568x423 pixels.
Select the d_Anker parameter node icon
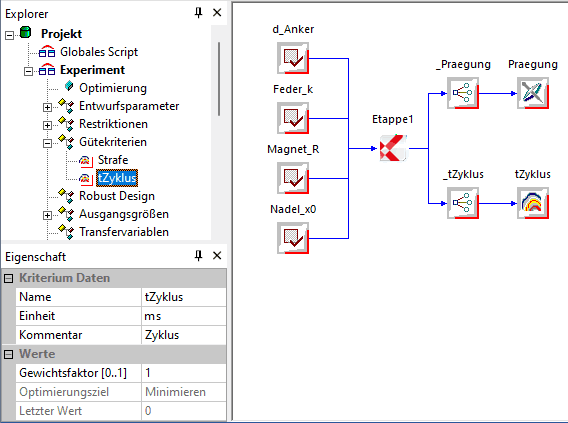pyautogui.click(x=293, y=58)
